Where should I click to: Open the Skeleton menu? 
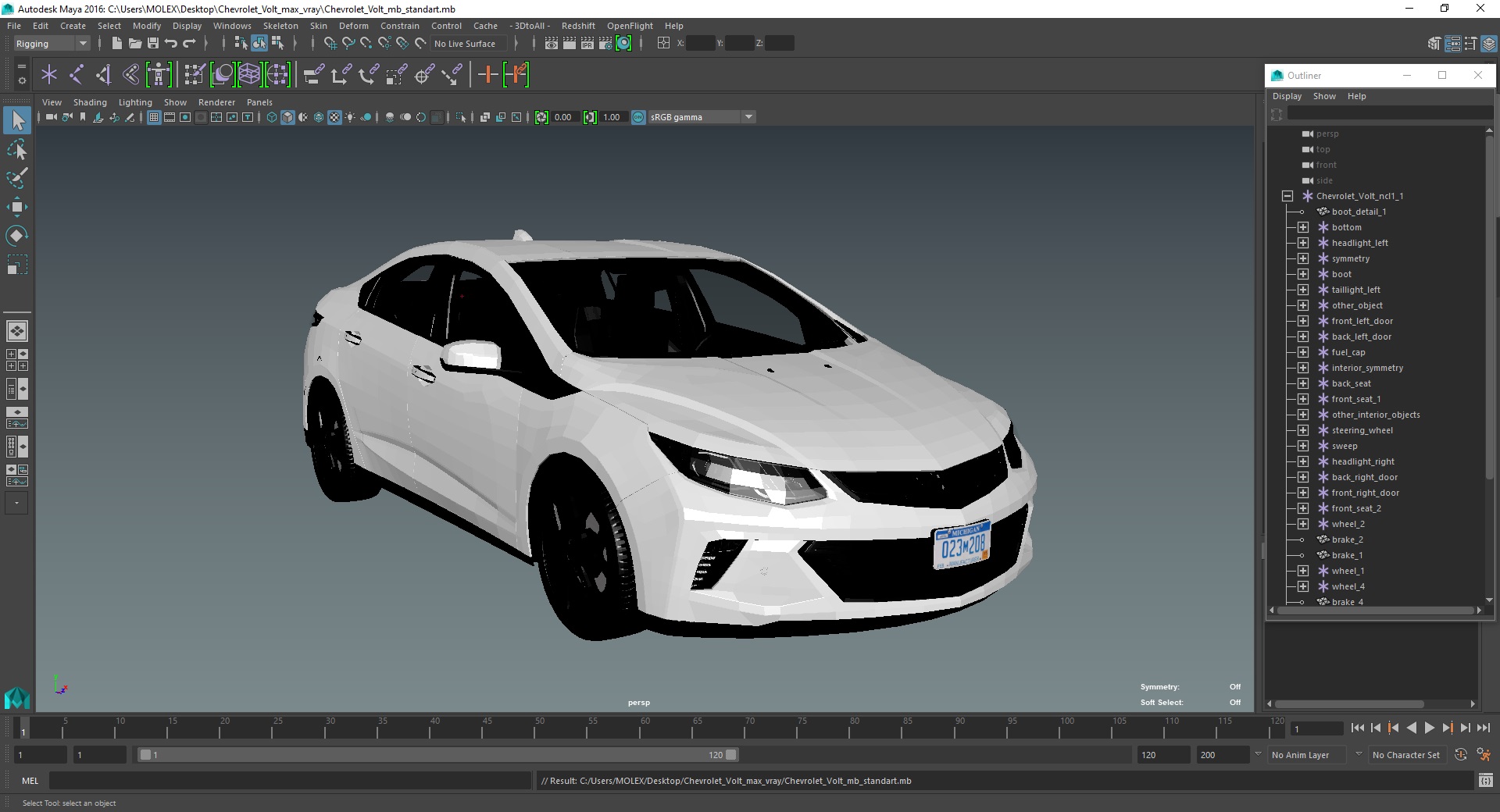pos(280,26)
